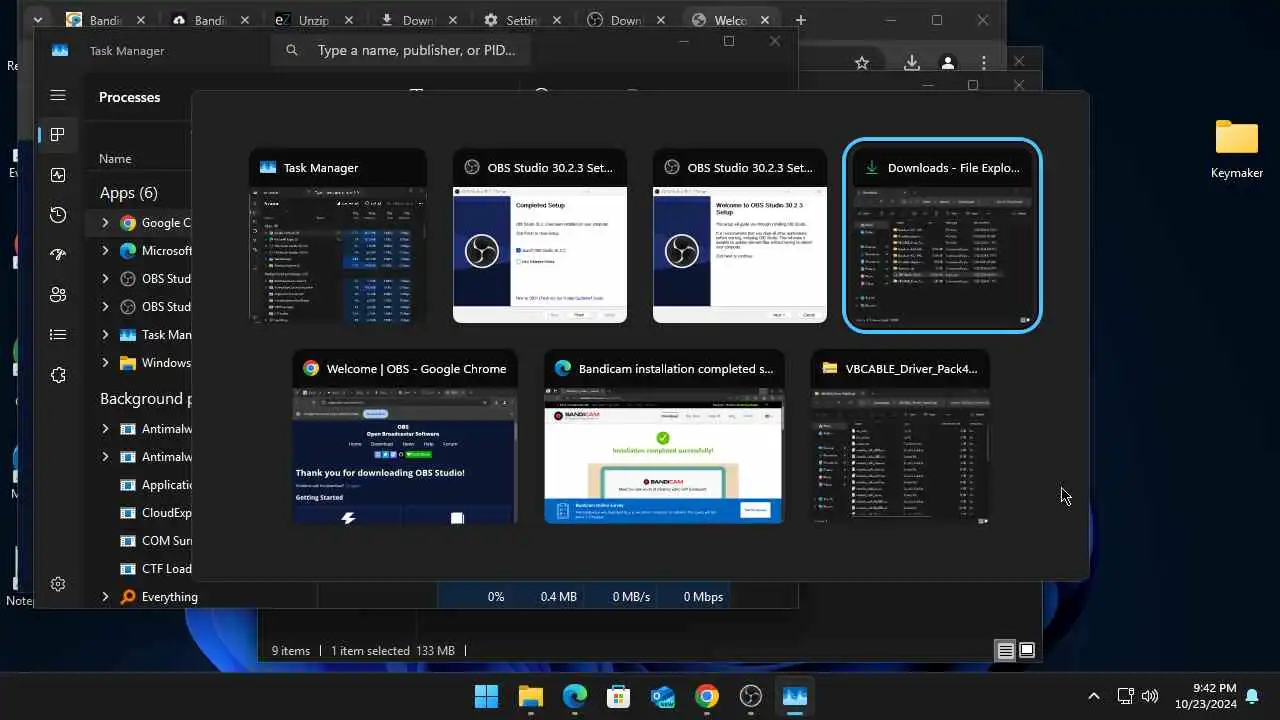
Task: Open OBS Studio taskbar icon
Action: [751, 697]
